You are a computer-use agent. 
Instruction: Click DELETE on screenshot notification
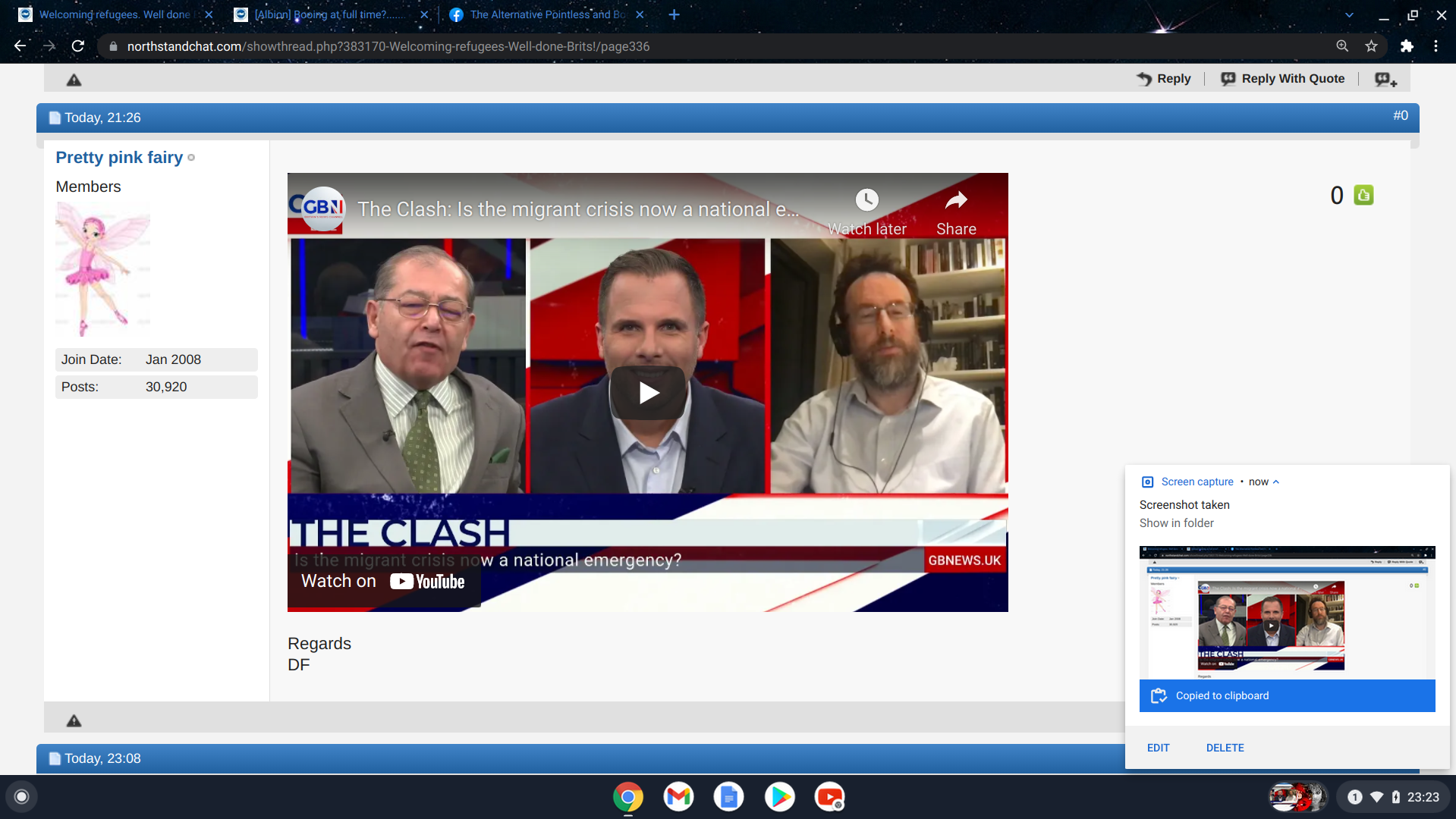coord(1225,748)
